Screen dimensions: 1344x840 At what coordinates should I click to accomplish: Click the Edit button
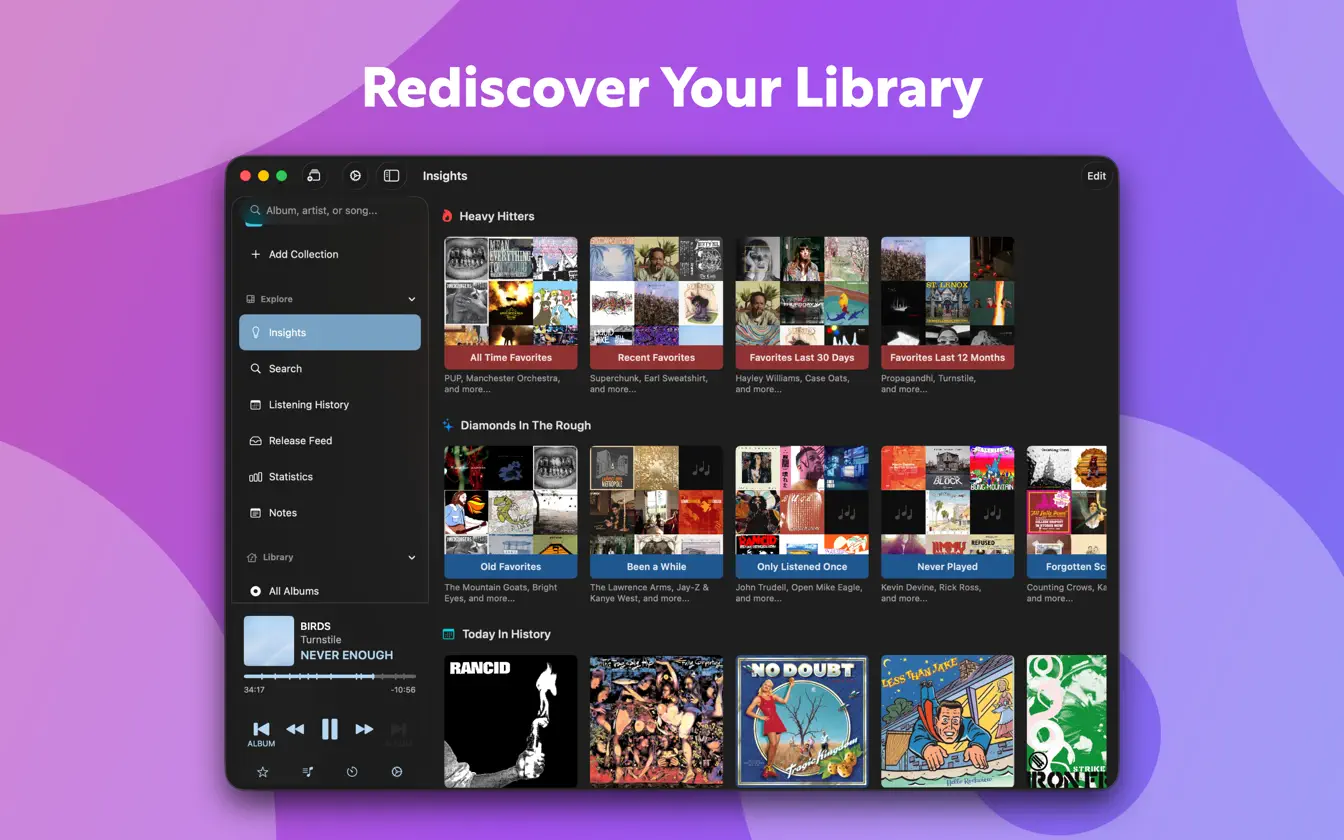[1097, 176]
